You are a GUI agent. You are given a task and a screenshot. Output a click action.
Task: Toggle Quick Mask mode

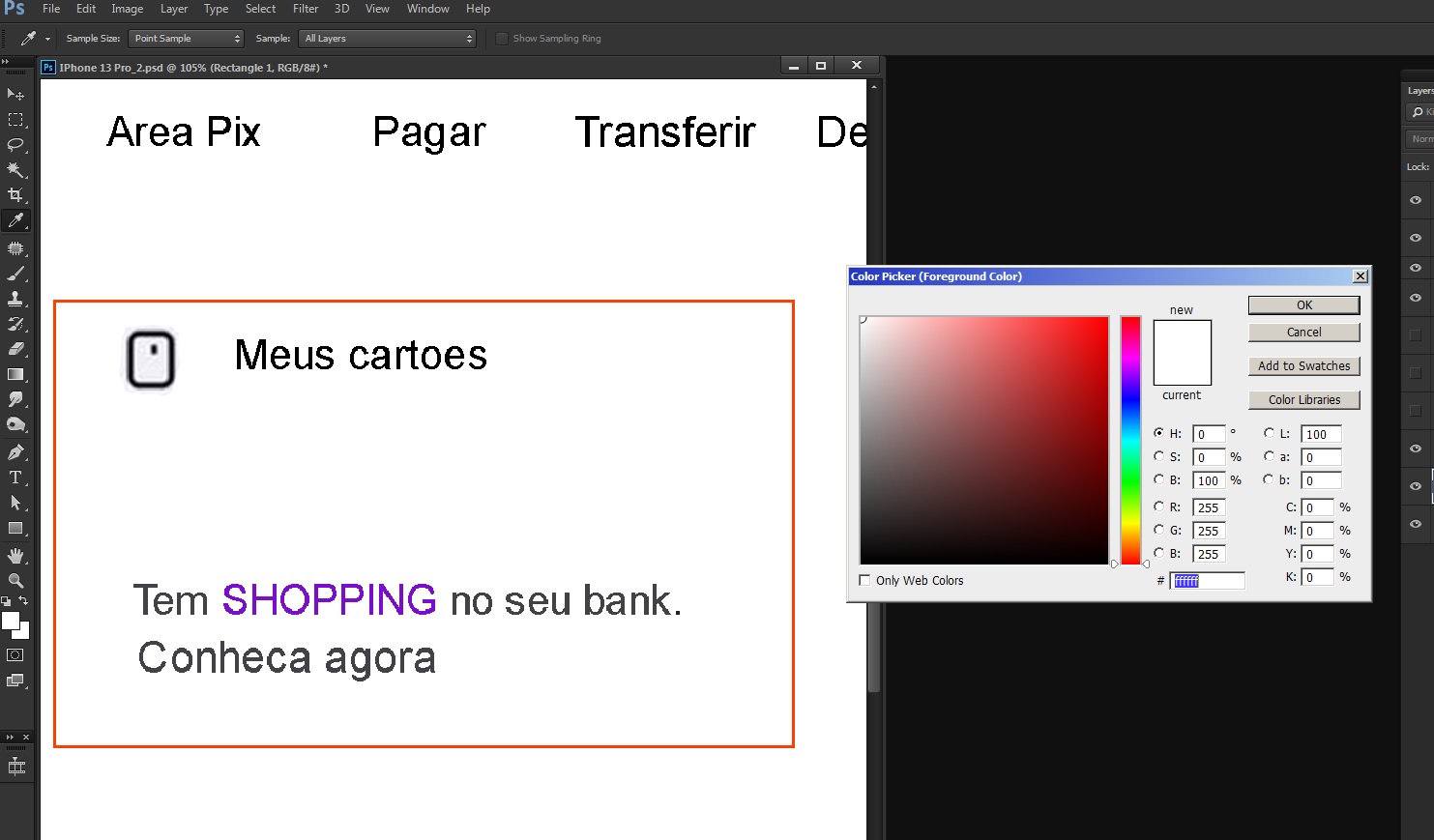click(x=15, y=655)
